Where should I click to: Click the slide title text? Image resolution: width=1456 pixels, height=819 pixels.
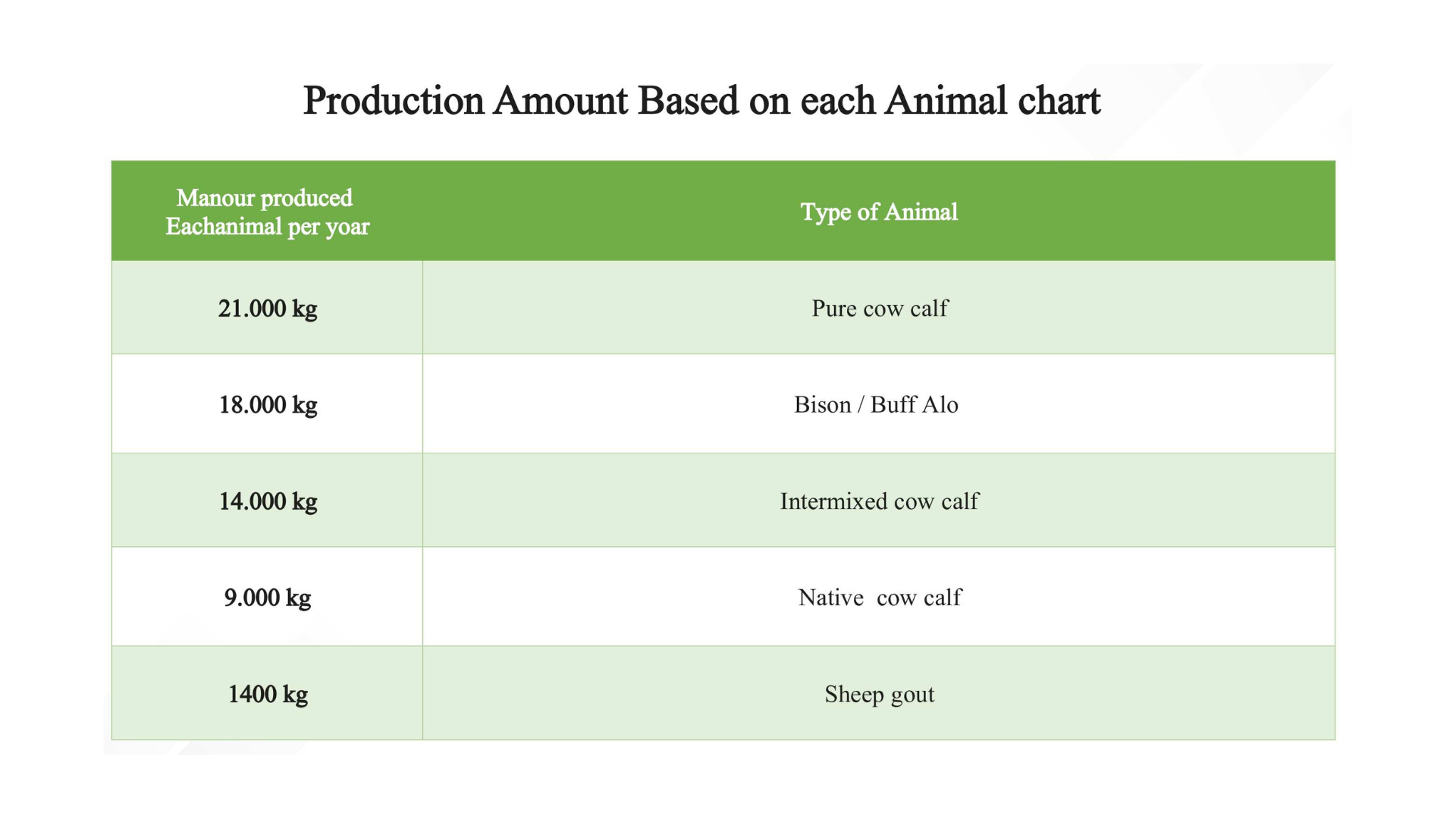(x=701, y=101)
